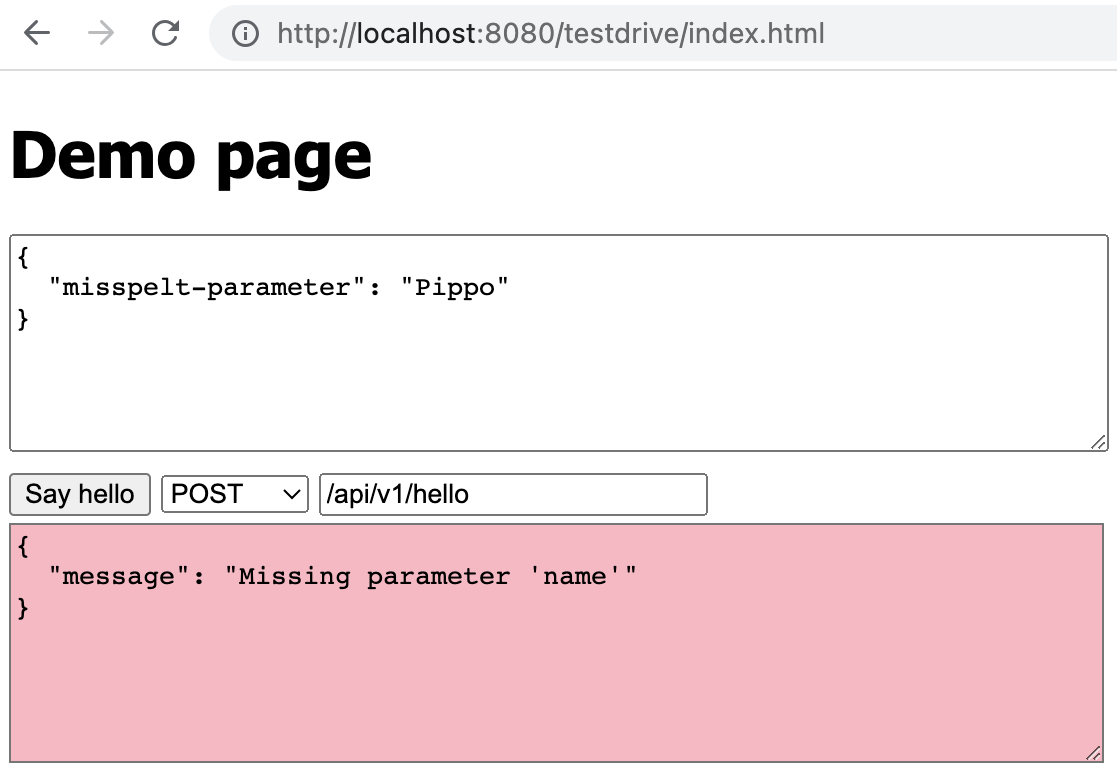The image size is (1117, 771).
Task: Click the dropdown arrow beside POST
Action: 289,494
